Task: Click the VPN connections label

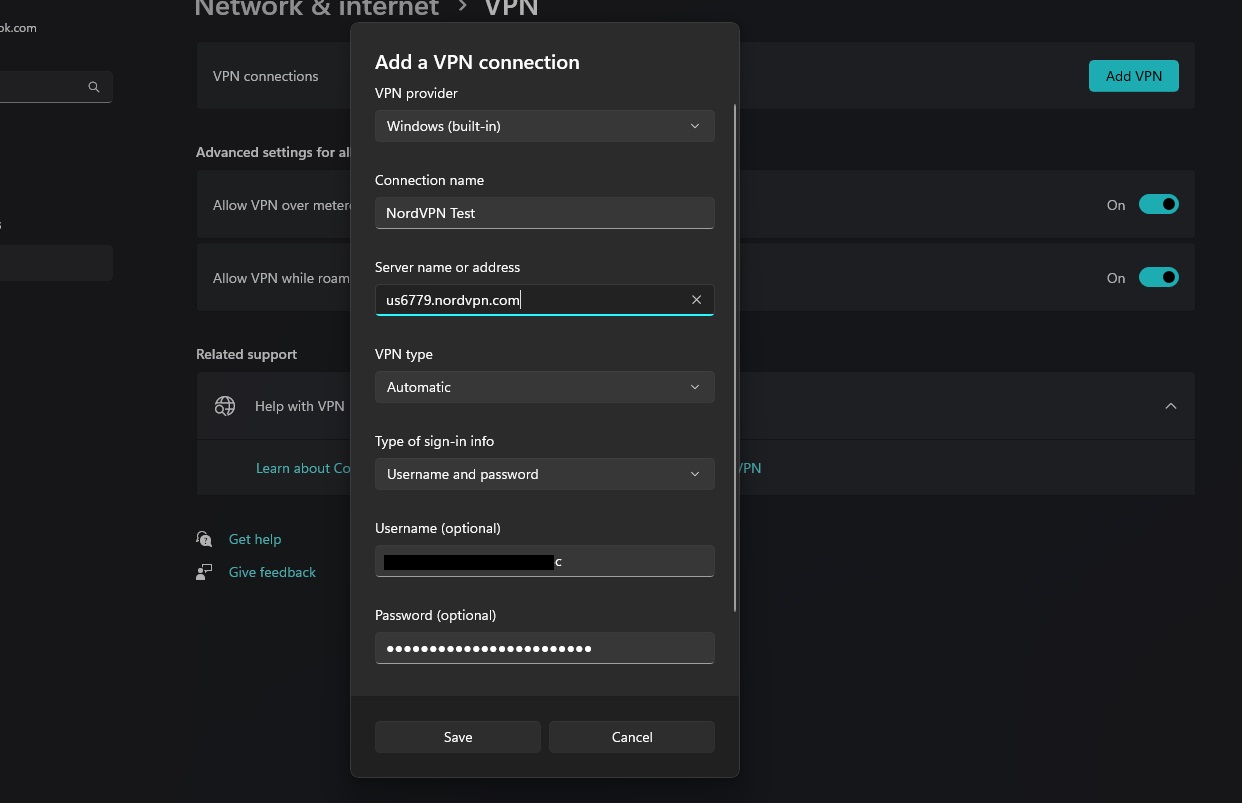Action: [x=266, y=76]
